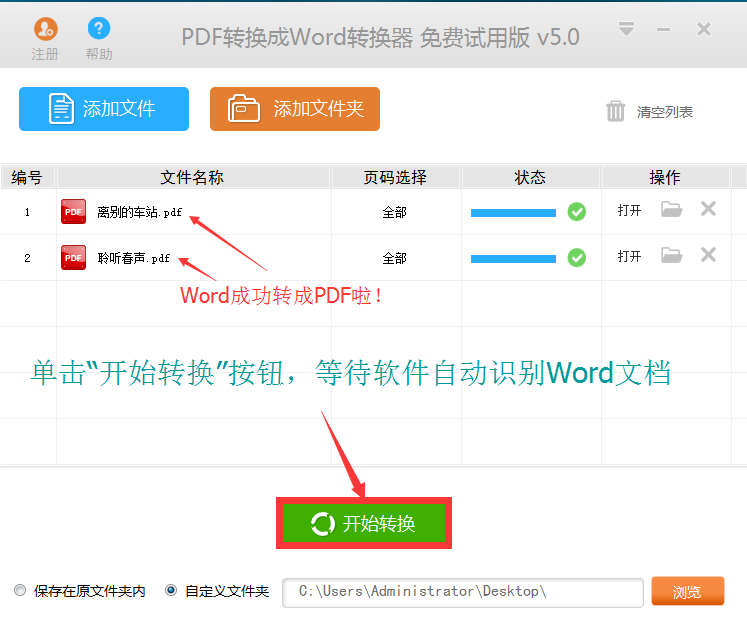Remove 聆听春声.pdf with X icon
747x634 pixels.
(x=708, y=255)
